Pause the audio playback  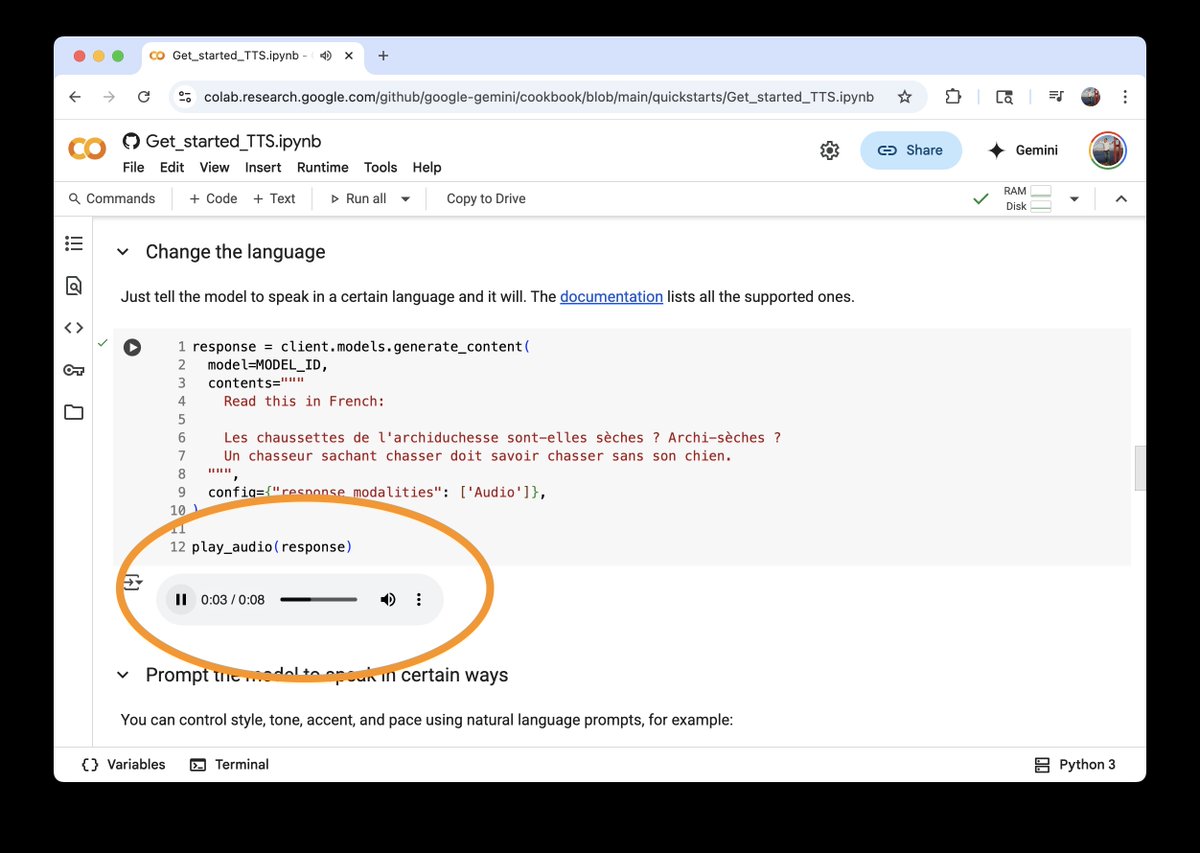[181, 600]
